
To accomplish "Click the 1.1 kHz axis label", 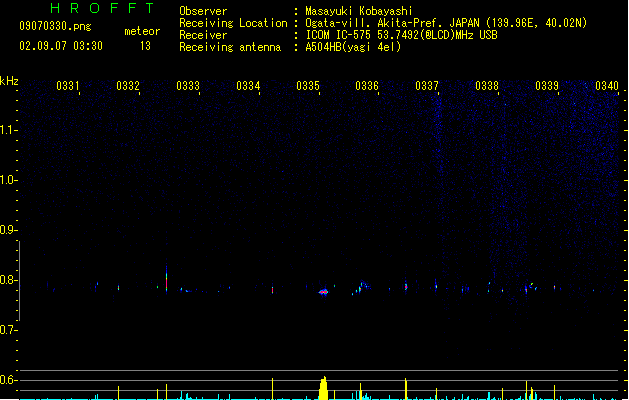I will (x=8, y=130).
